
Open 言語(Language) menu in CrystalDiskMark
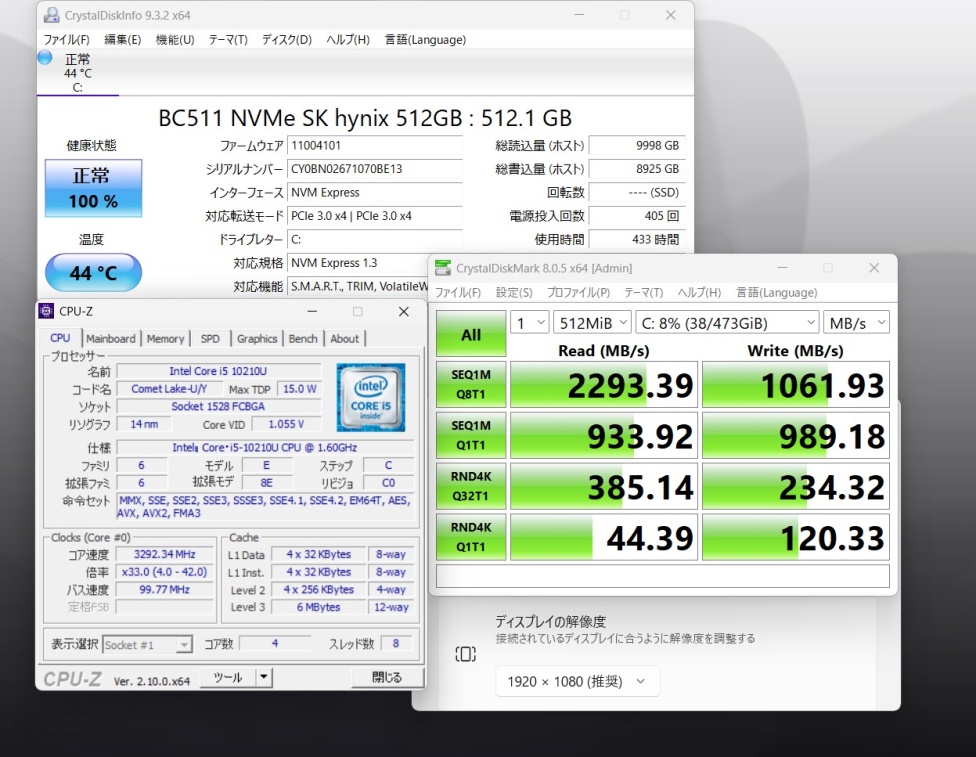[x=776, y=293]
